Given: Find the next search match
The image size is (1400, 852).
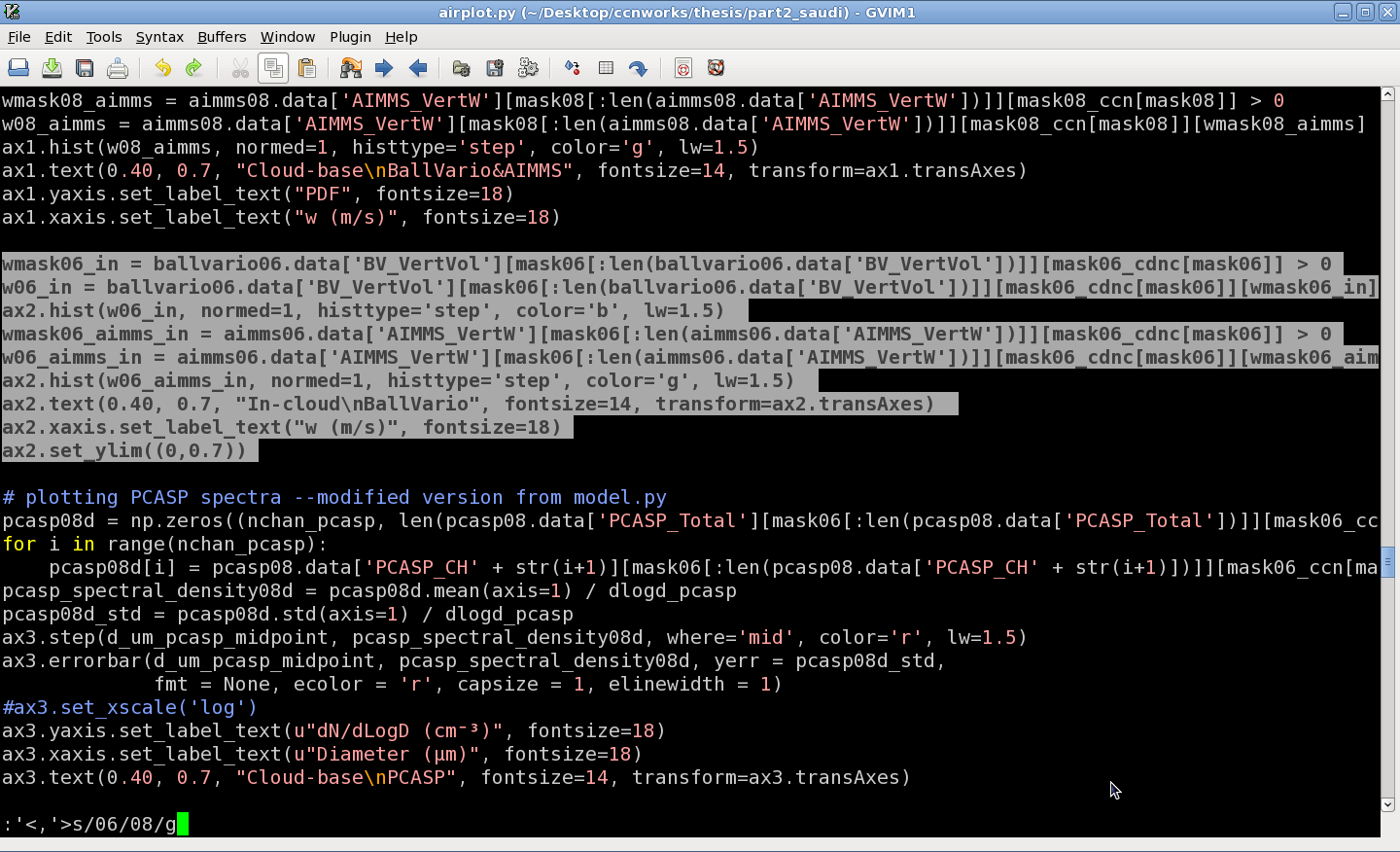Looking at the screenshot, I should tap(383, 67).
